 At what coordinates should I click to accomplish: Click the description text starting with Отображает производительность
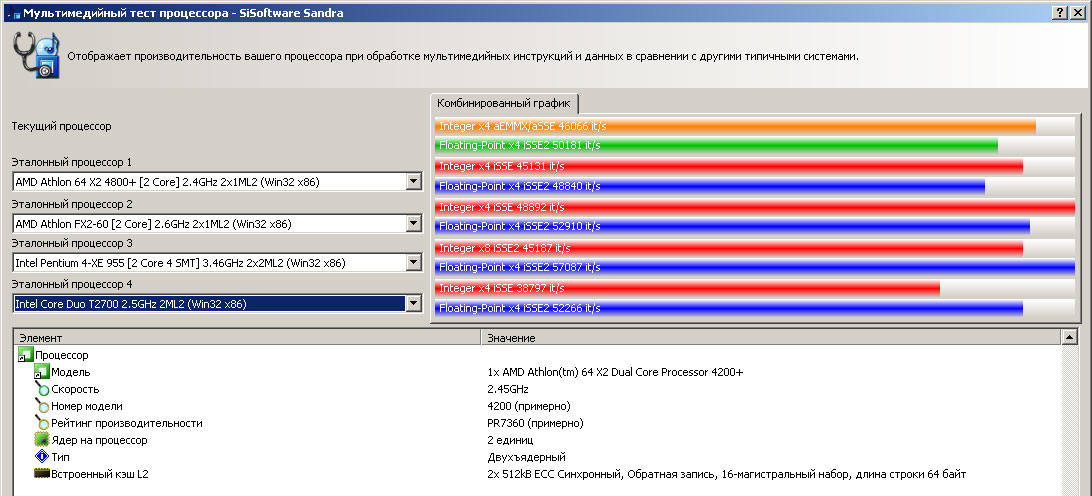coord(462,56)
